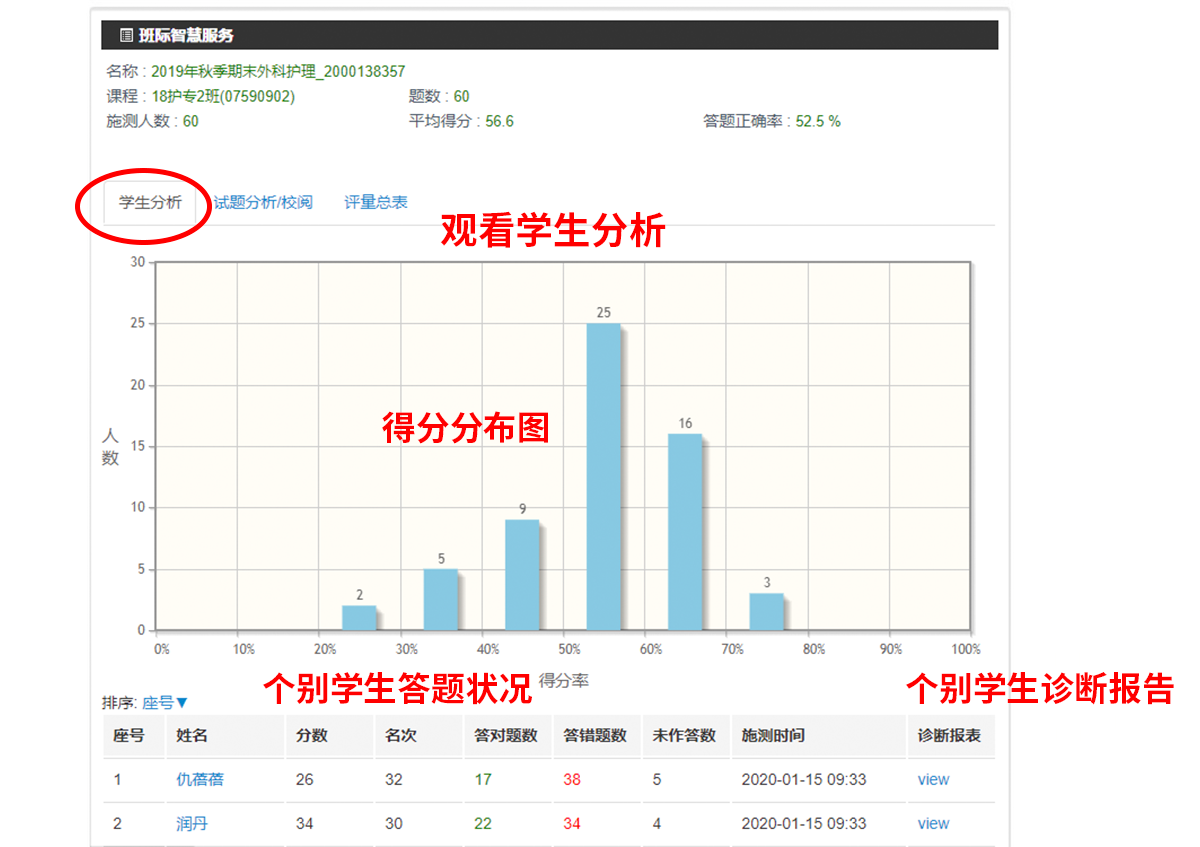
Task: Switch to the 试题分析/校阅 tab
Action: coord(263,202)
